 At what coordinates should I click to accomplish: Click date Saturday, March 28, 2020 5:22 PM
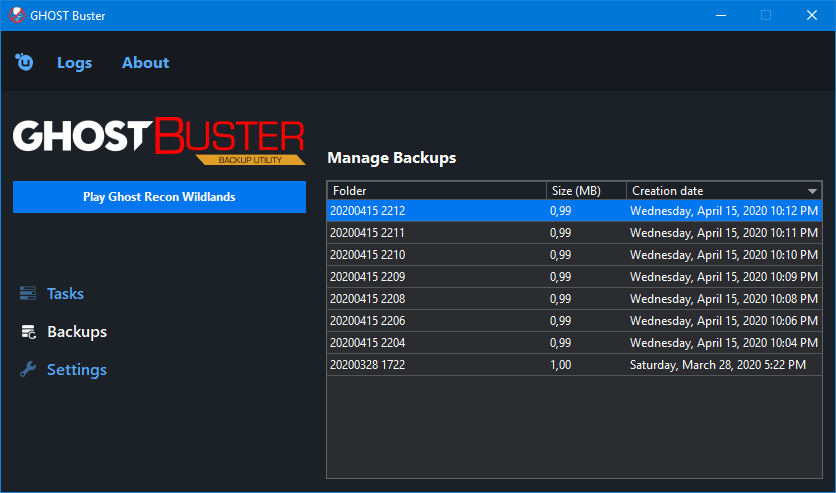pyautogui.click(x=718, y=365)
